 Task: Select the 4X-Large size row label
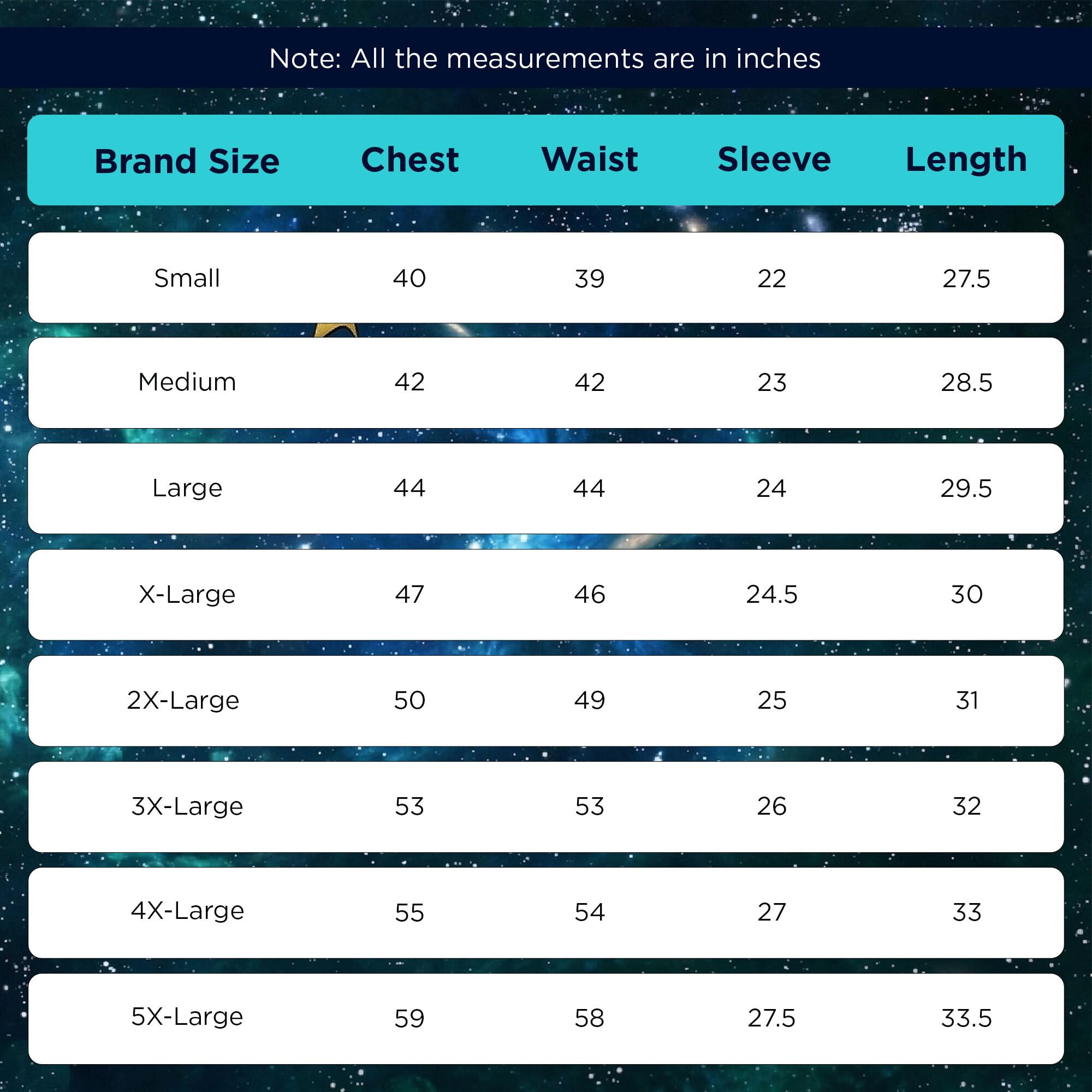187,911
